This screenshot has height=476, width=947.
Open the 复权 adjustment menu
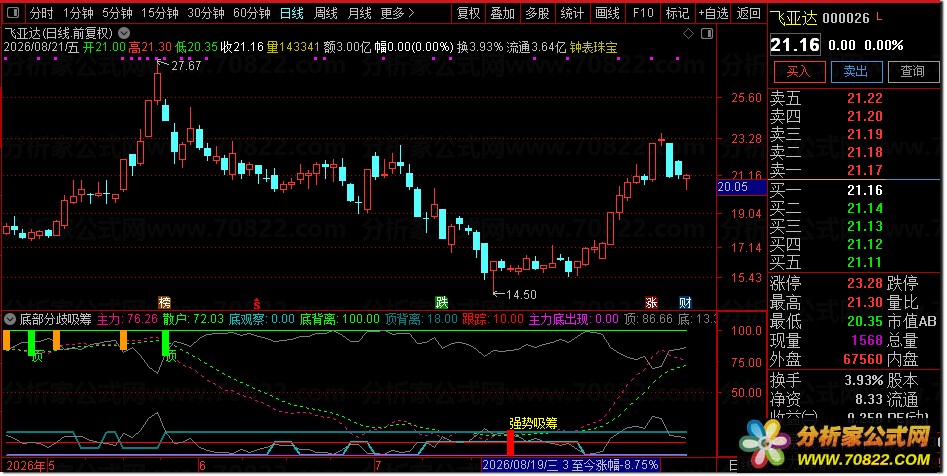tap(468, 13)
